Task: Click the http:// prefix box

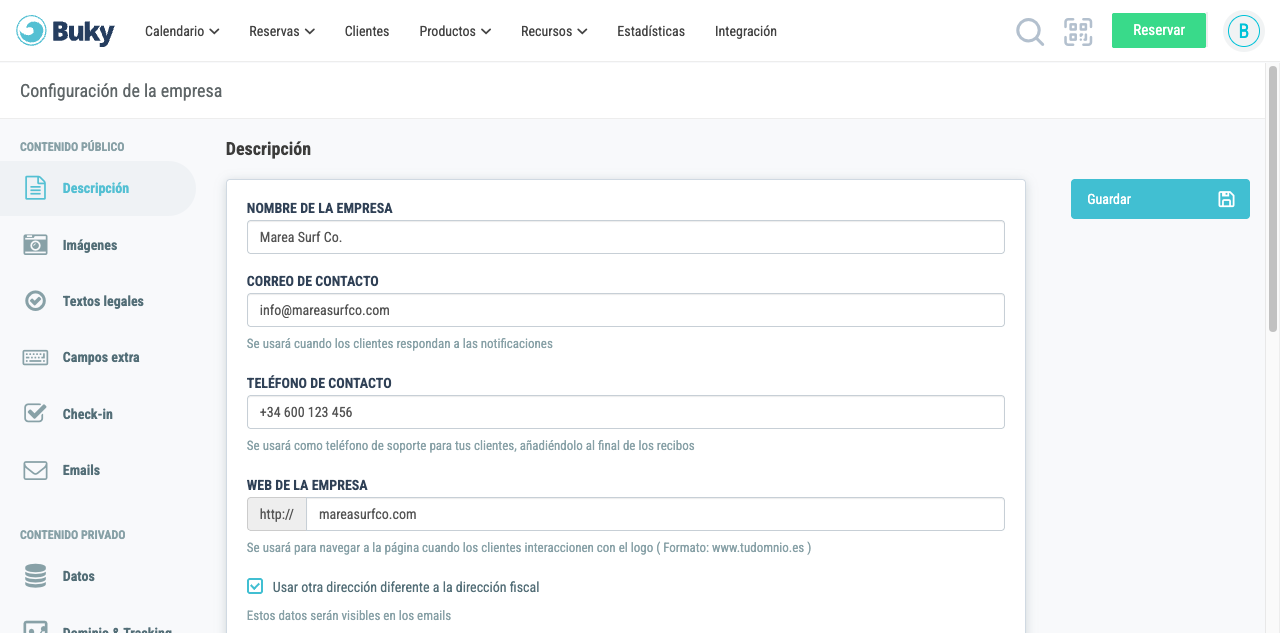Action: (x=276, y=514)
